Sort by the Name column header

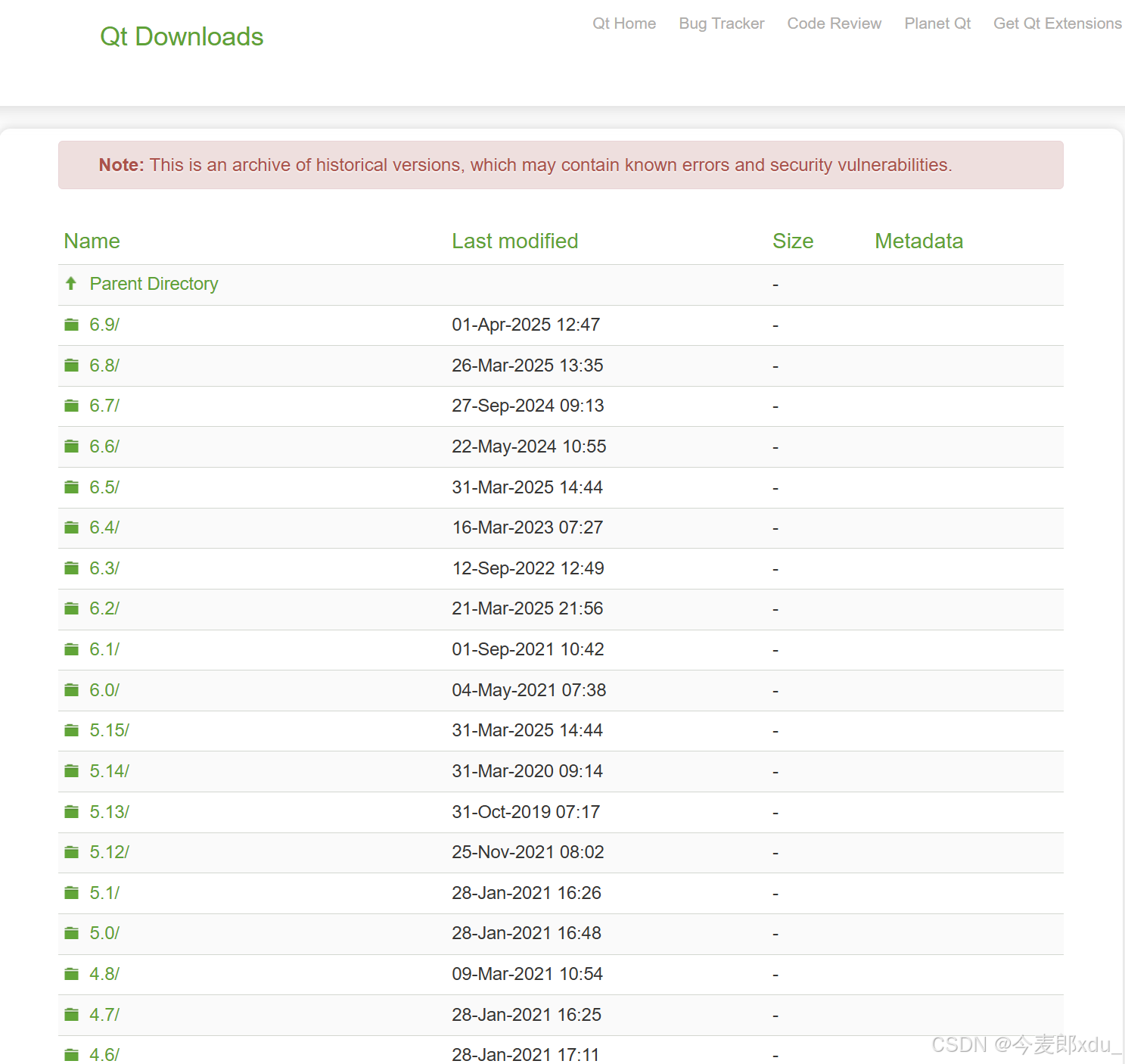pos(92,241)
